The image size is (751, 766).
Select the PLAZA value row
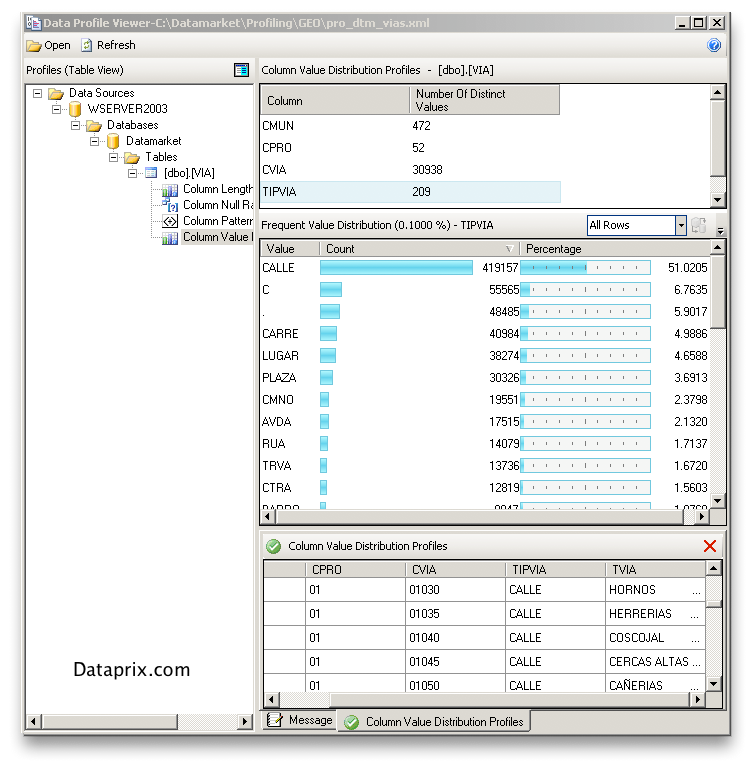(x=485, y=378)
